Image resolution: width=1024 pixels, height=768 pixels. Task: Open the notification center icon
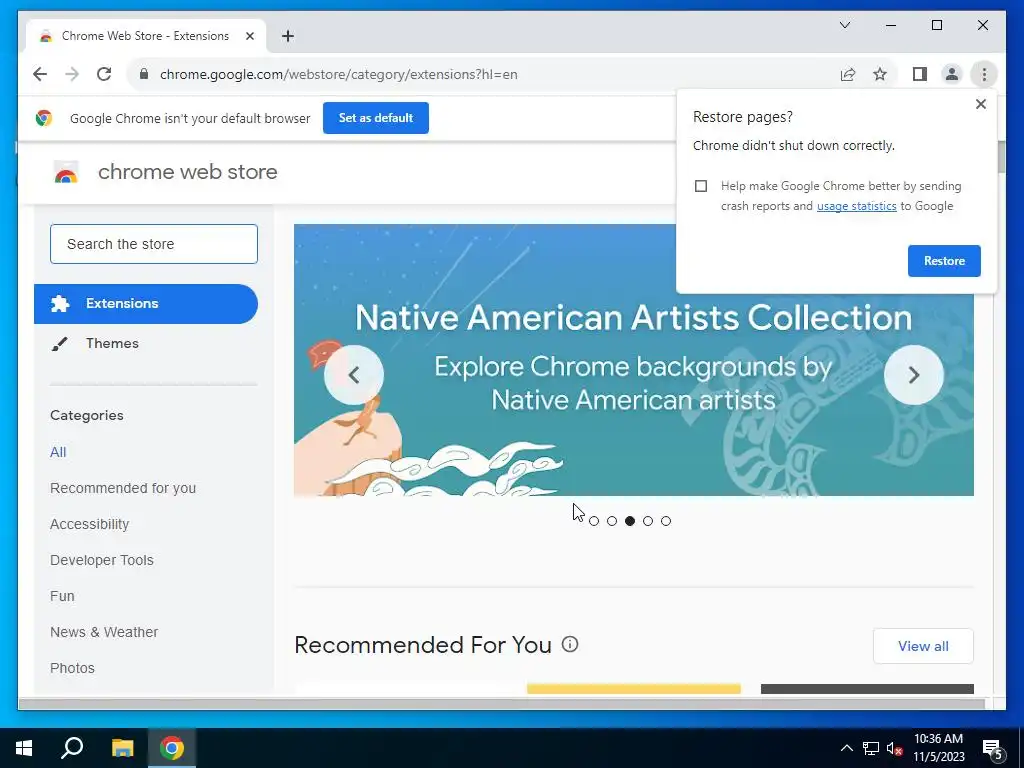[992, 748]
